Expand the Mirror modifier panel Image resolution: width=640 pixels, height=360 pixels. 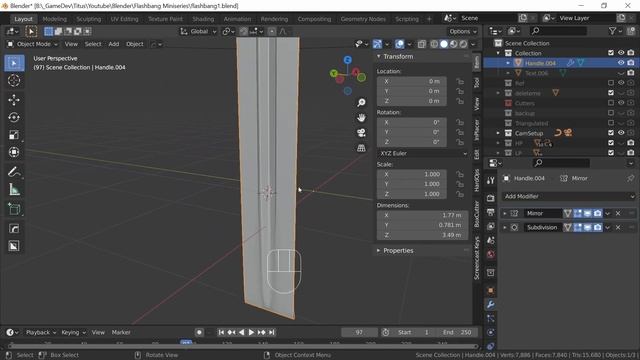point(505,213)
